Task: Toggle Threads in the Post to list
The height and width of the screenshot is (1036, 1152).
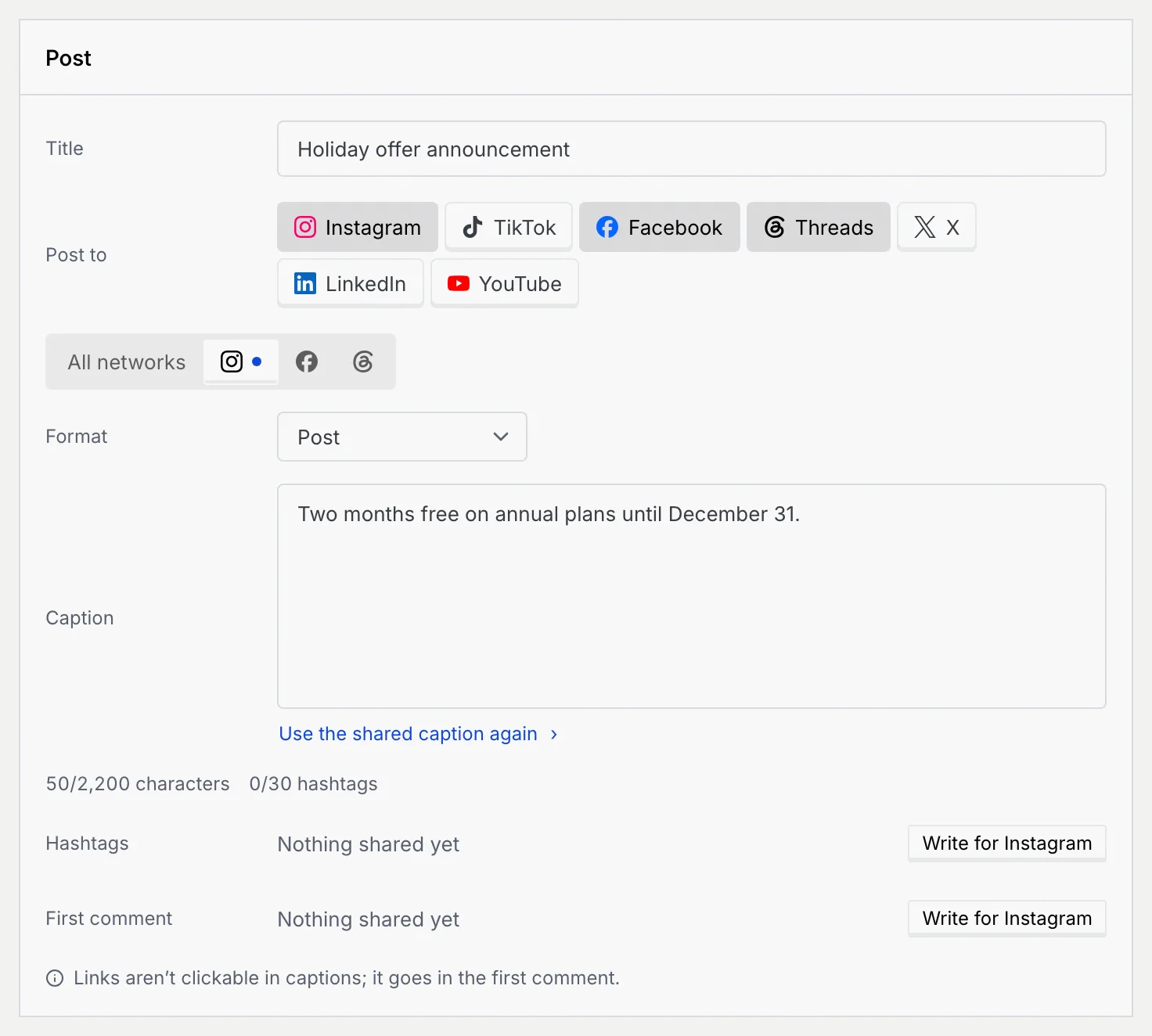Action: [819, 227]
